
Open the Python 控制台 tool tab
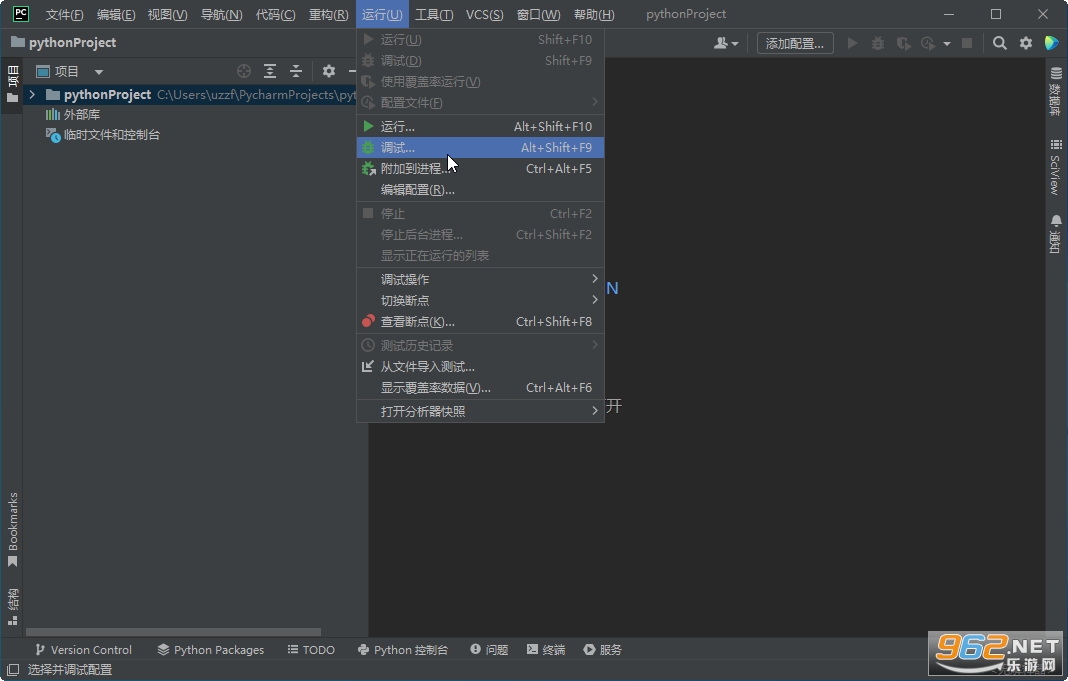[403, 650]
